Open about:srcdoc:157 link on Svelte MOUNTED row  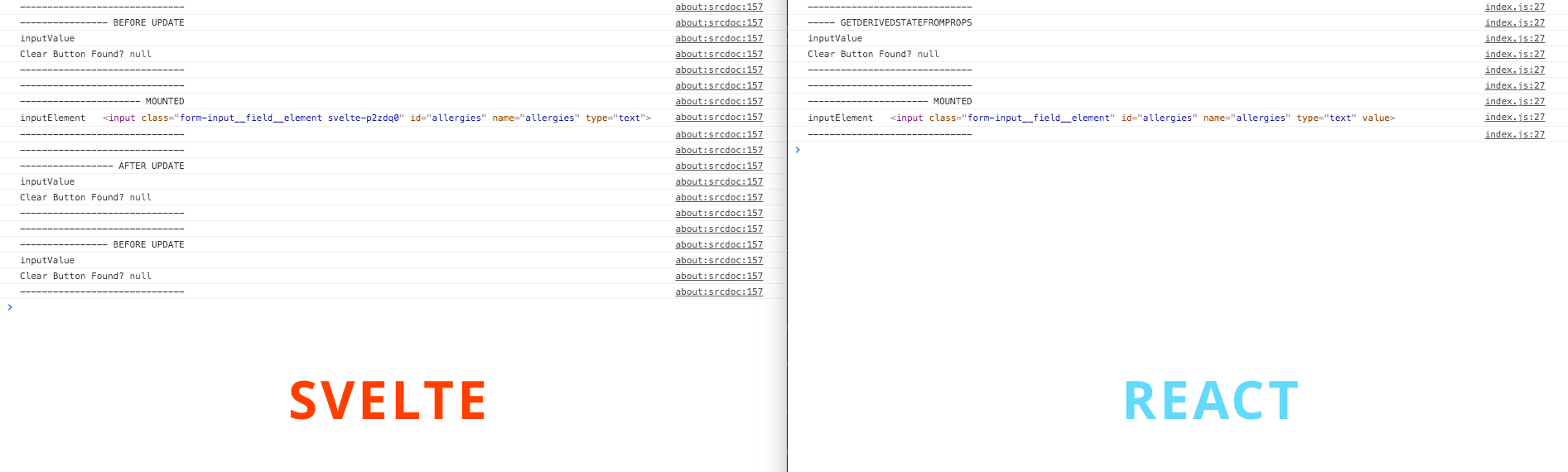[x=719, y=101]
